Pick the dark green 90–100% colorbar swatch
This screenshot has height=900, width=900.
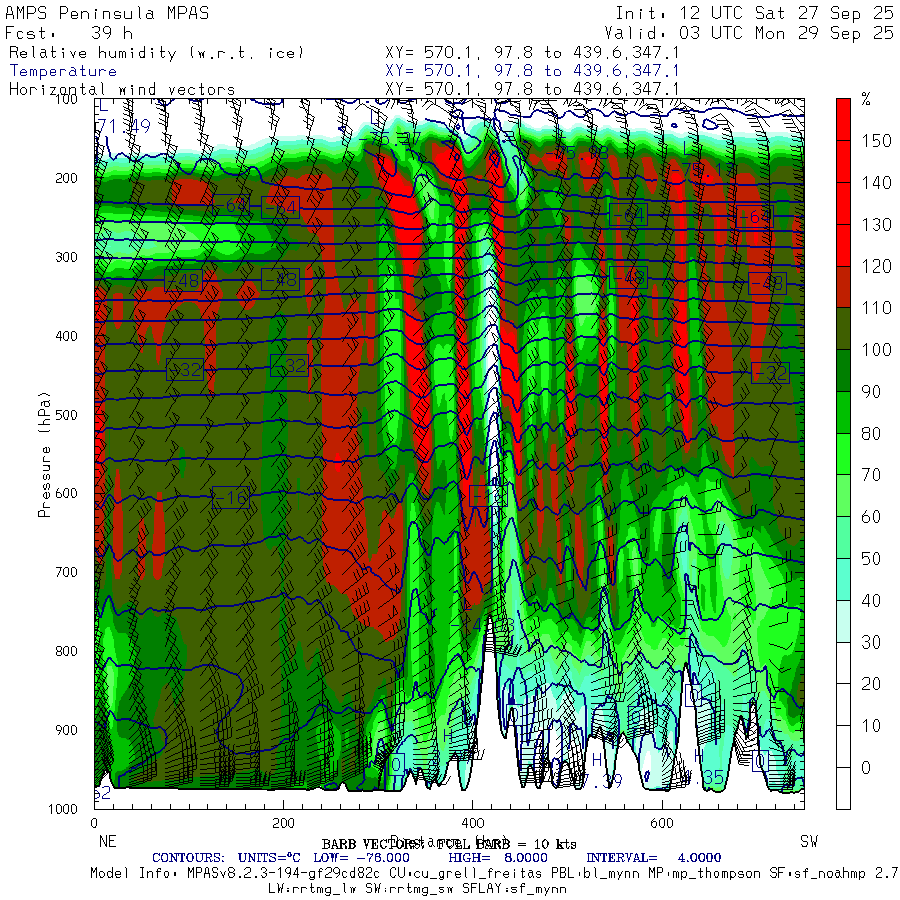(x=843, y=371)
